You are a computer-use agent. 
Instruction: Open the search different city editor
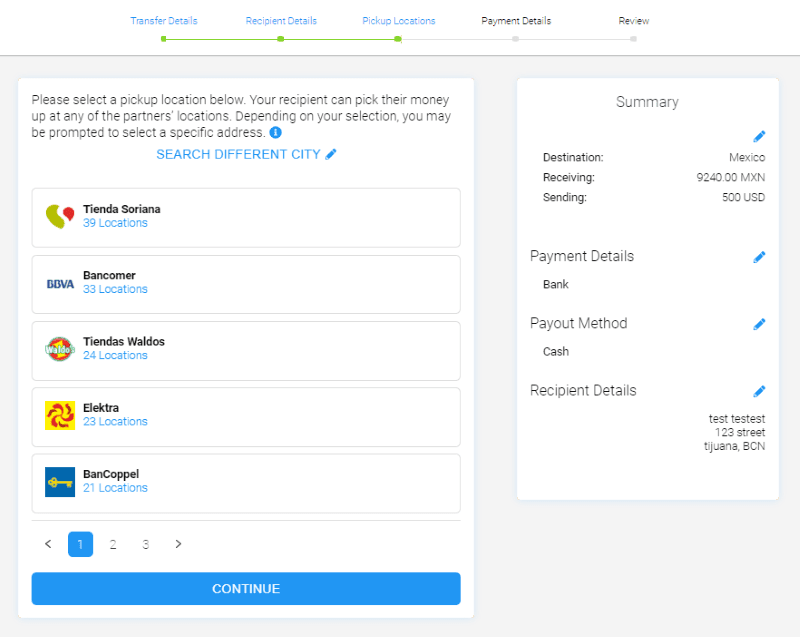246,154
